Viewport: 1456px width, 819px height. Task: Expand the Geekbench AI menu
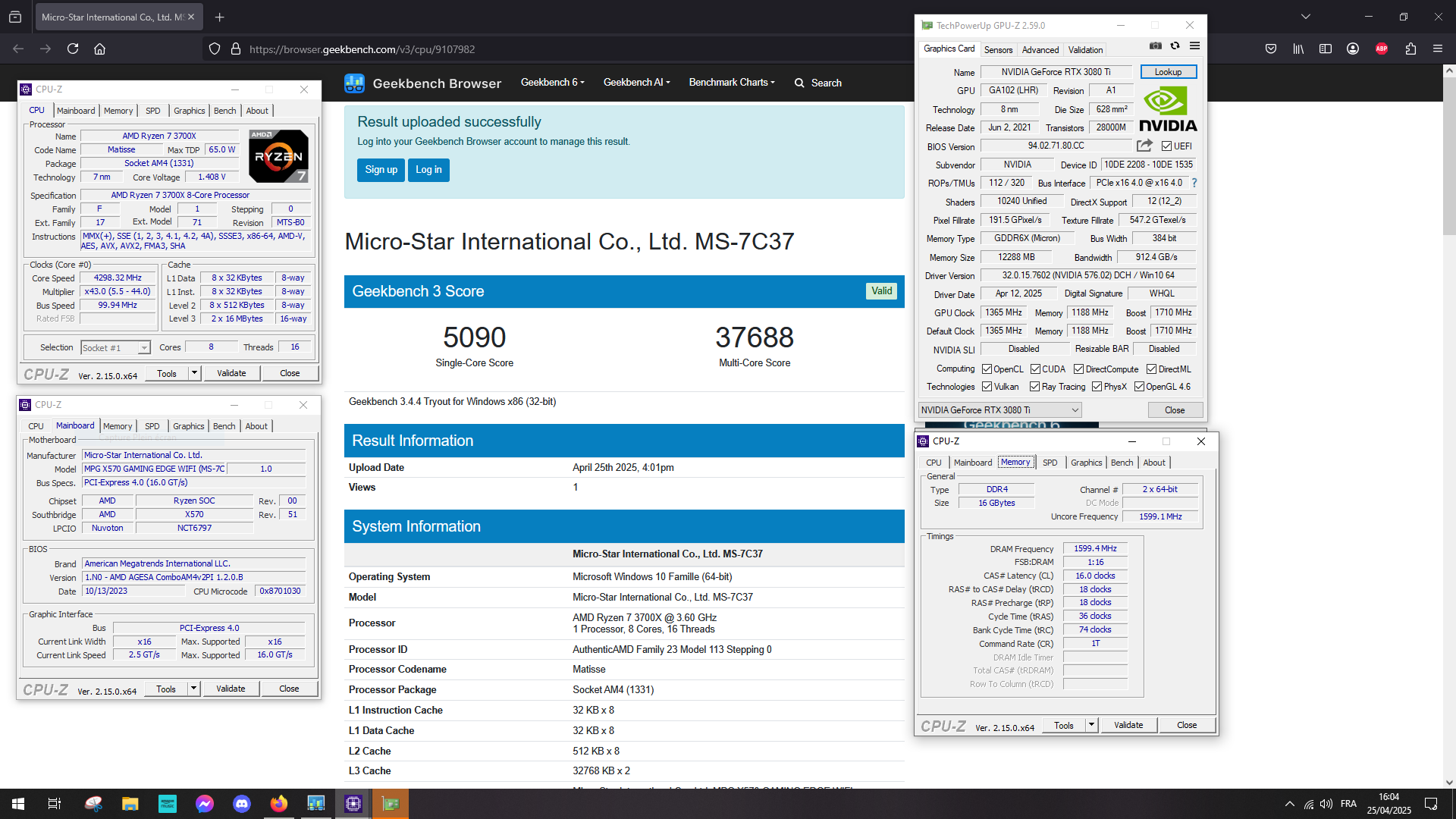coord(637,83)
